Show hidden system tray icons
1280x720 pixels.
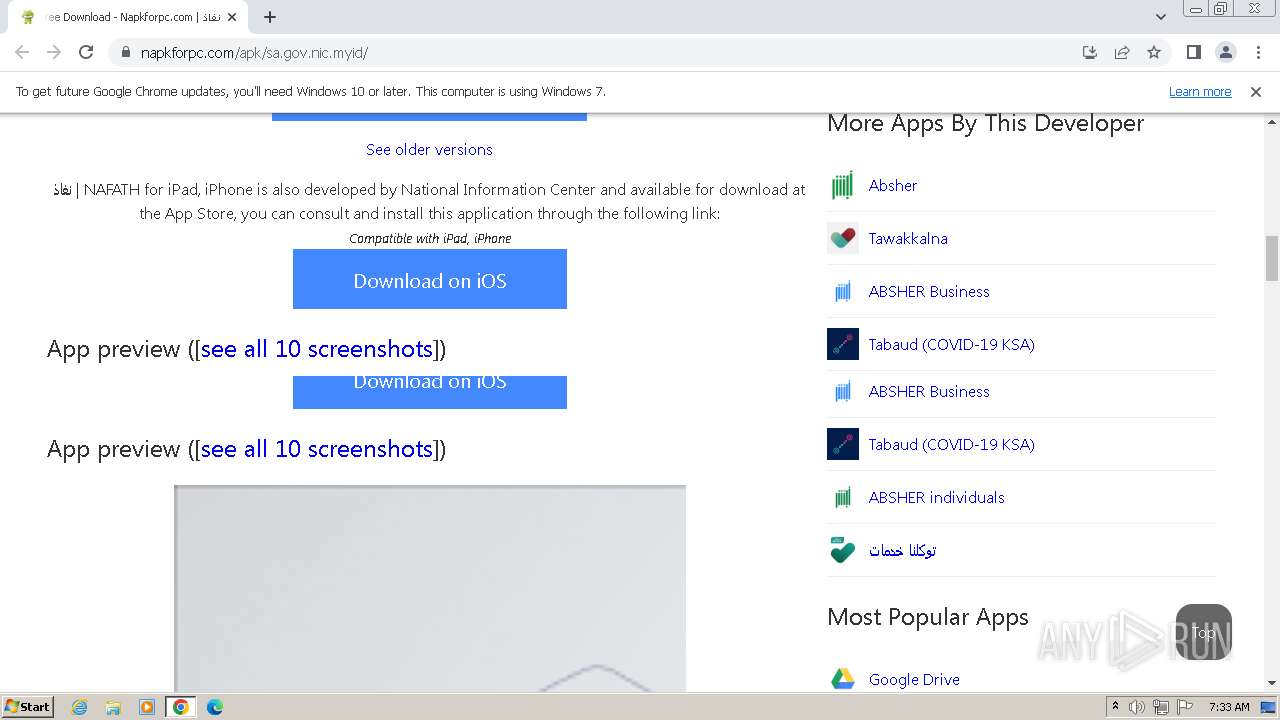click(1115, 707)
